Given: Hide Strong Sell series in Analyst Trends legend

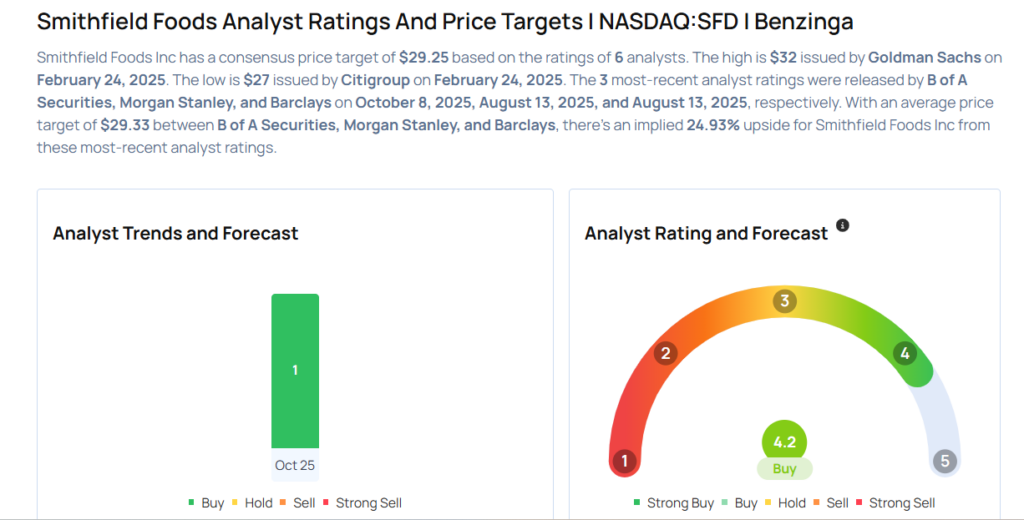Looking at the screenshot, I should click(362, 503).
